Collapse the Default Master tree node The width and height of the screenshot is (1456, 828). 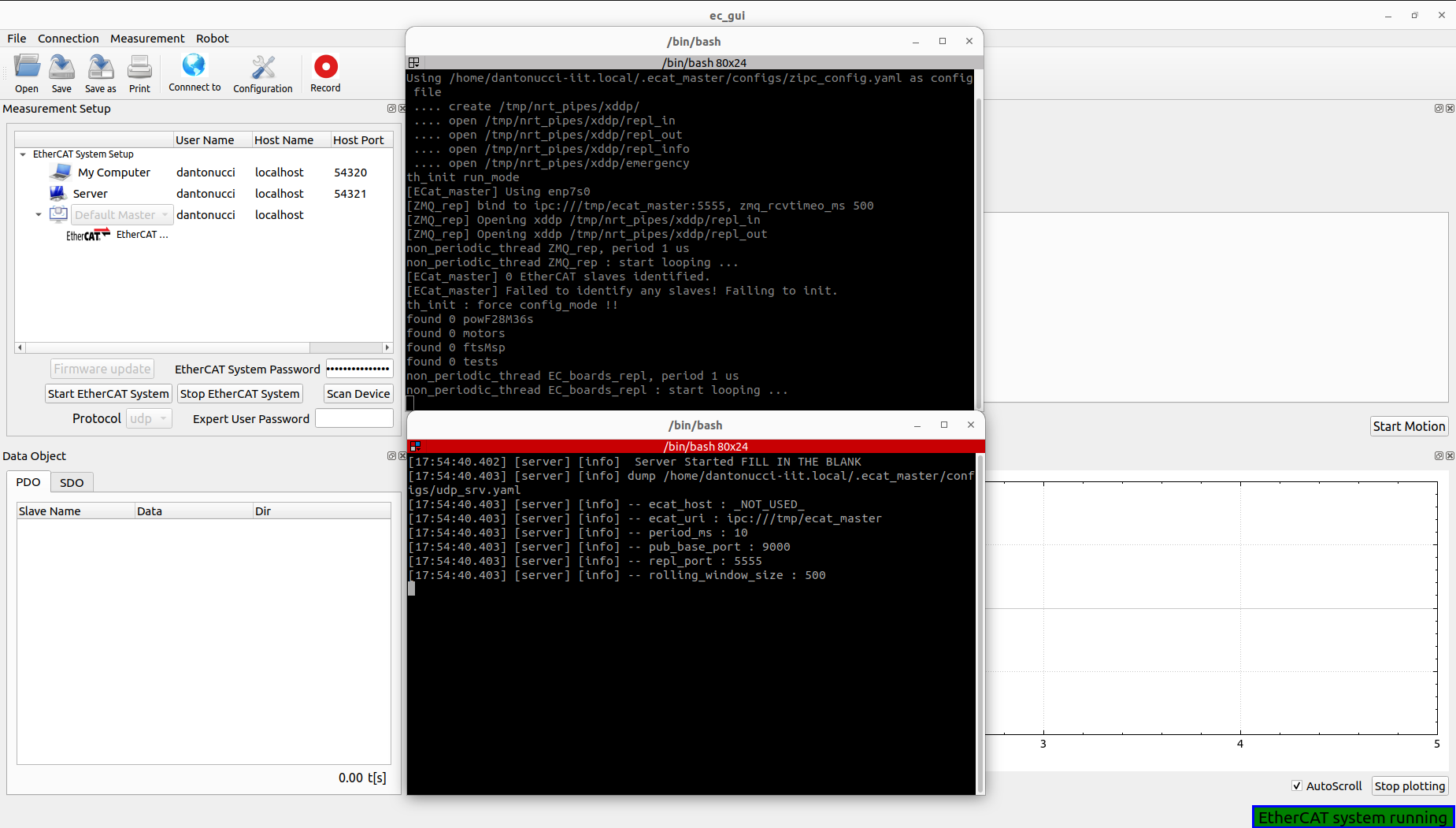pos(39,214)
